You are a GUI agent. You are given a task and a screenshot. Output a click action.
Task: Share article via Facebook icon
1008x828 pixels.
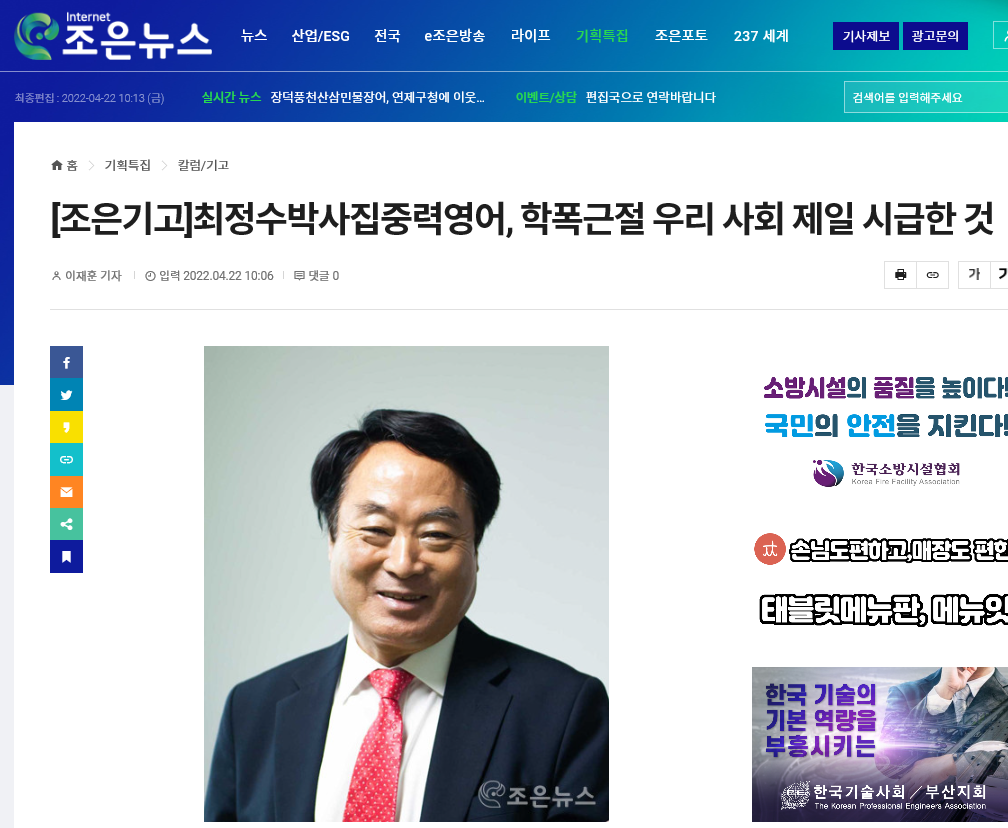click(x=66, y=363)
